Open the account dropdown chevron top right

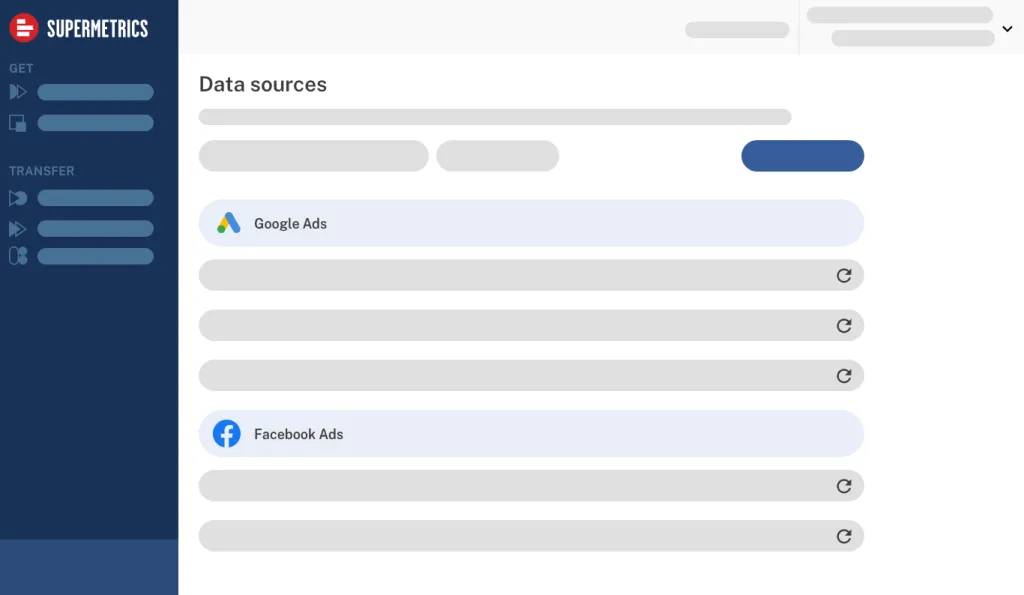tap(1007, 29)
